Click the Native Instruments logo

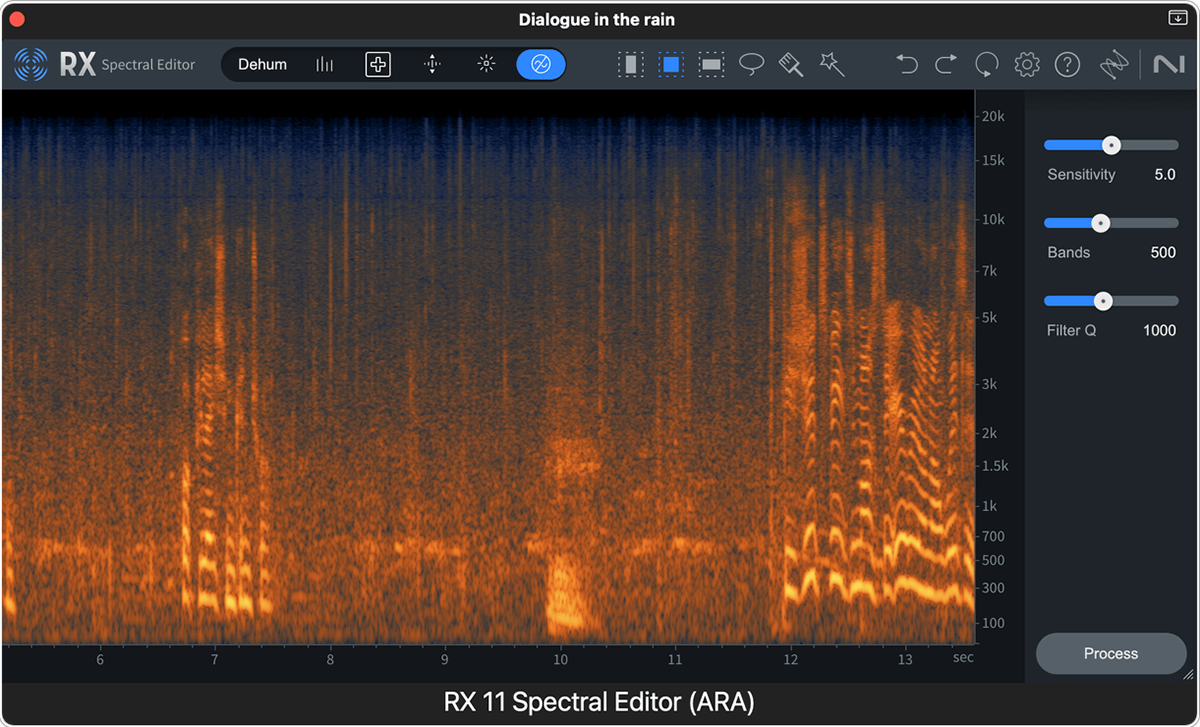pyautogui.click(x=1168, y=65)
